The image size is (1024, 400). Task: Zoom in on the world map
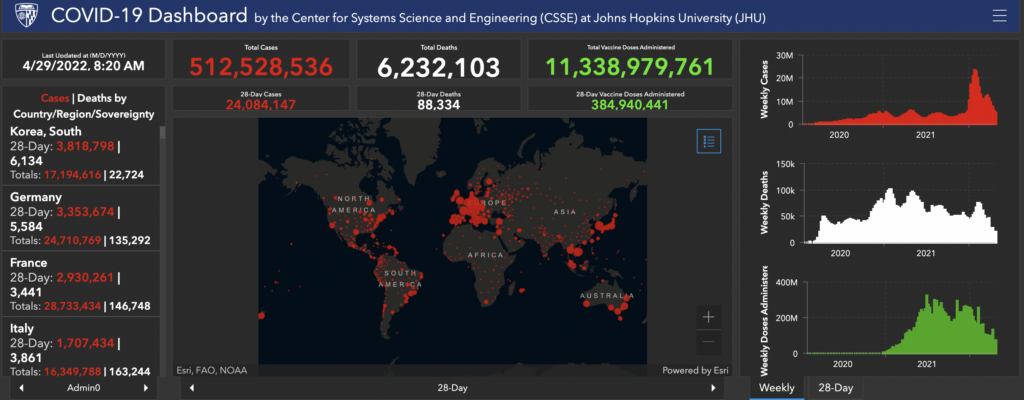pos(708,317)
